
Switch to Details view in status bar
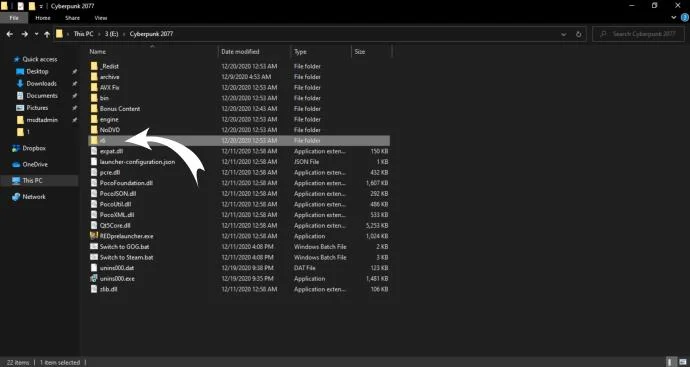671,362
